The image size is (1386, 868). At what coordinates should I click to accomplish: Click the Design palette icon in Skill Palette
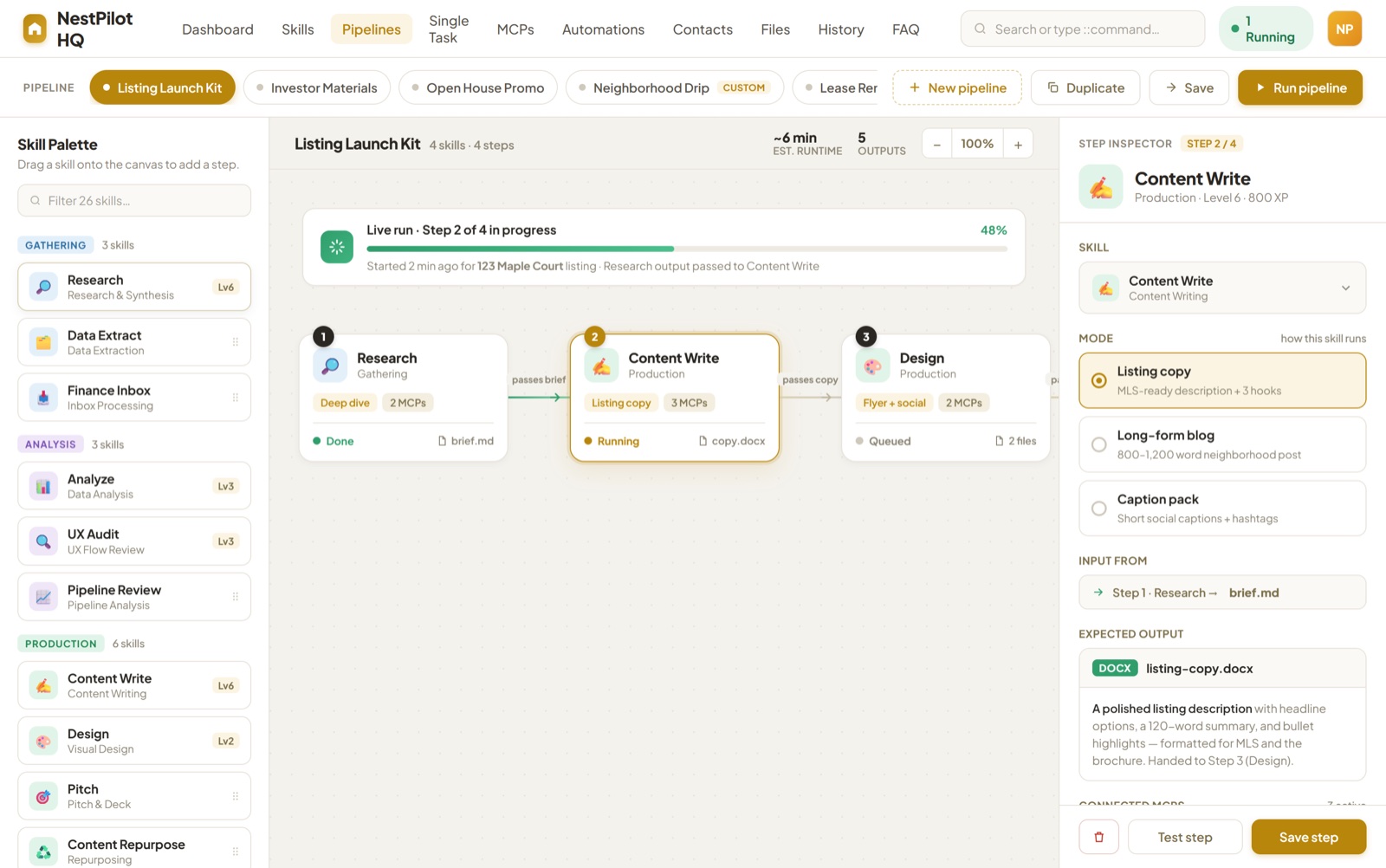pos(43,741)
